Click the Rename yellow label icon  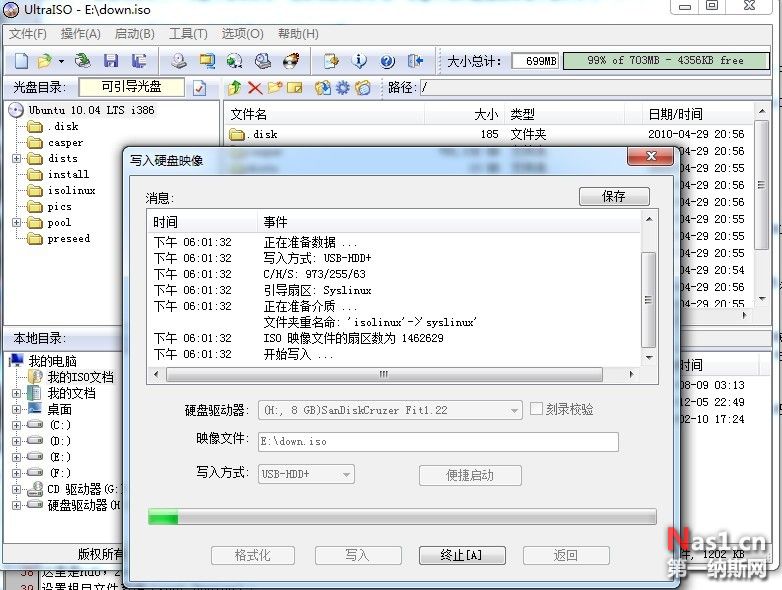295,88
